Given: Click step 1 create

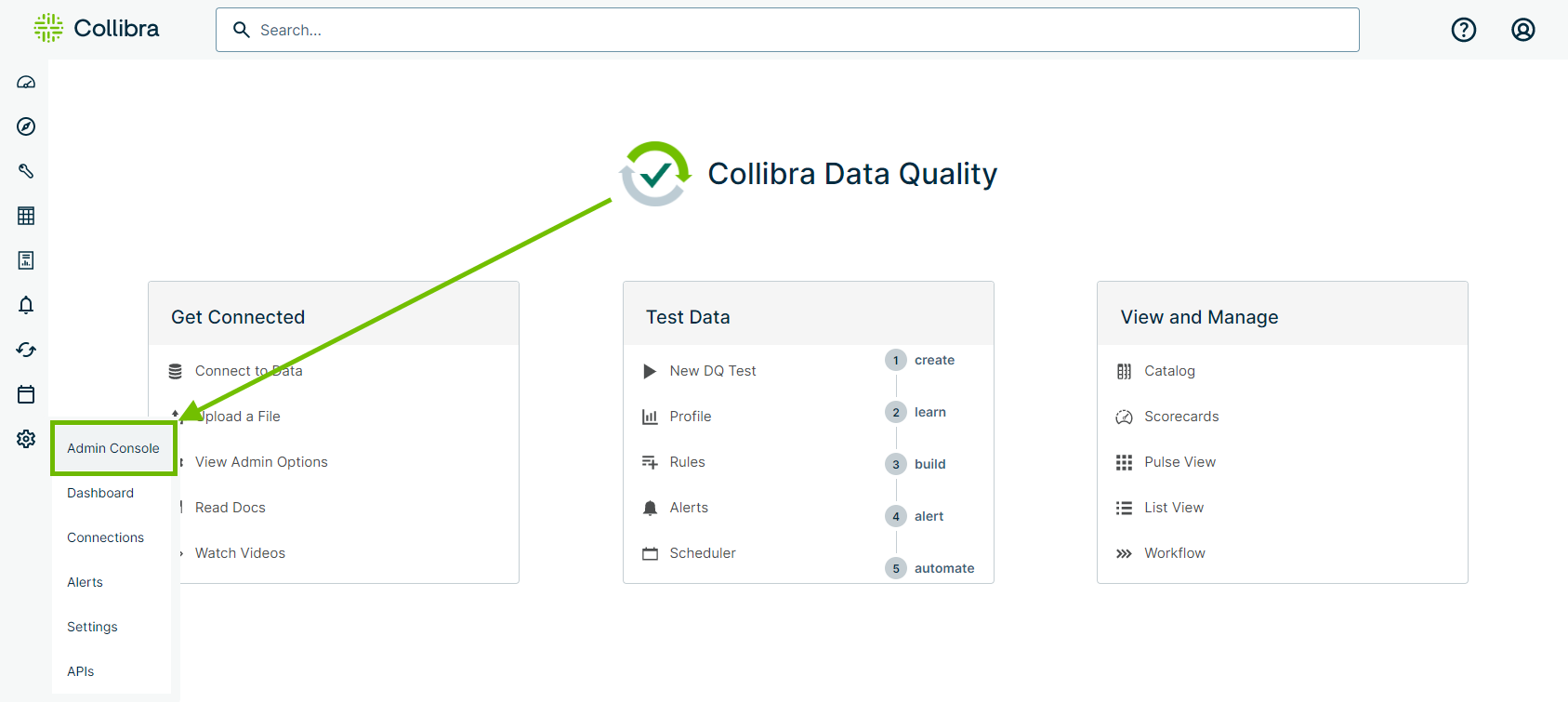Looking at the screenshot, I should point(920,360).
